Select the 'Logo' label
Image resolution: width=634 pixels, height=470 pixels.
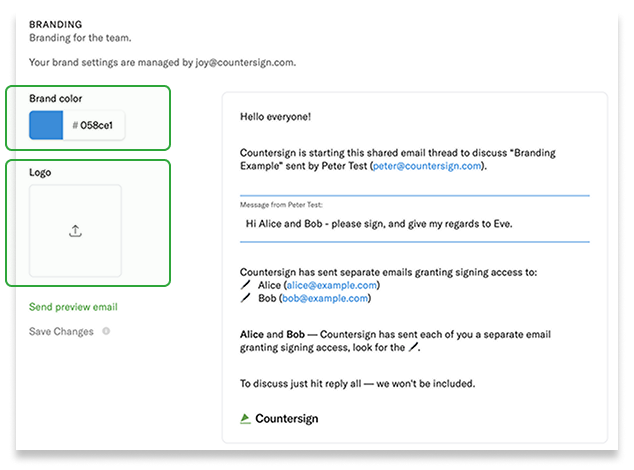pos(40,173)
